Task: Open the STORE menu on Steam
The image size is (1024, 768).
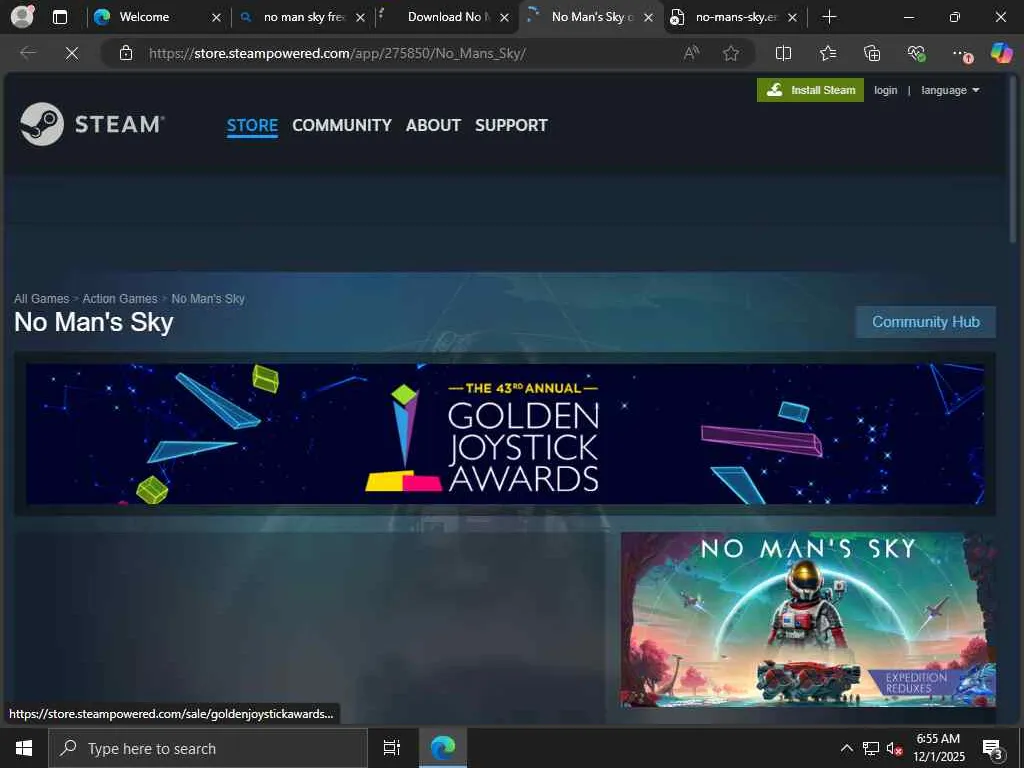Action: tap(252, 125)
